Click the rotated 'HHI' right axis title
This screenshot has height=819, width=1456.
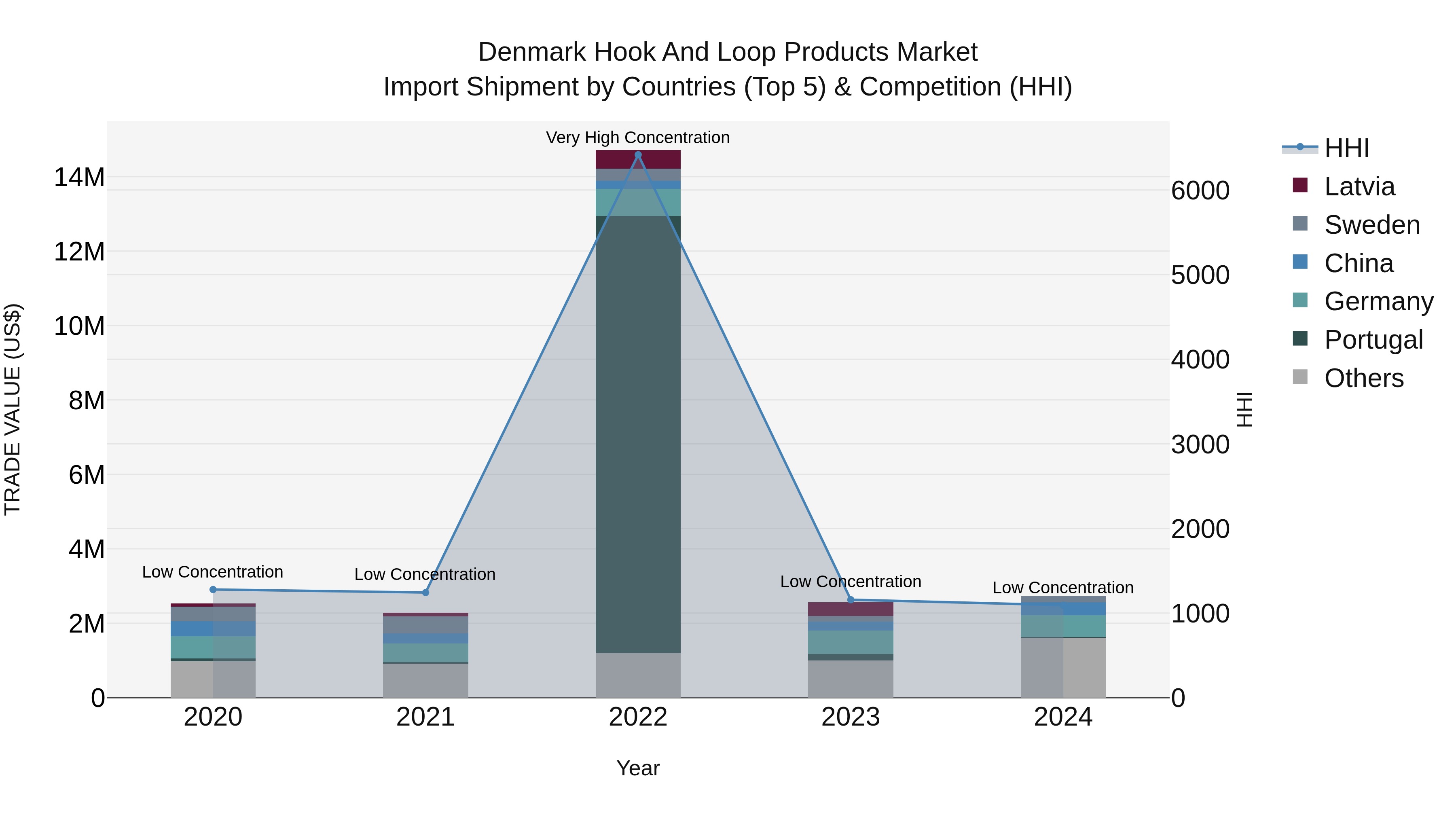click(x=1244, y=409)
